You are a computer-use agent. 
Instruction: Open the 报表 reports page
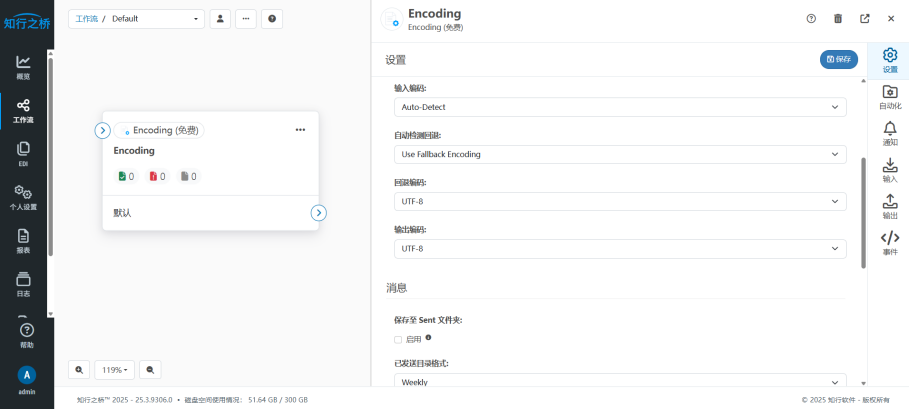click(x=23, y=240)
